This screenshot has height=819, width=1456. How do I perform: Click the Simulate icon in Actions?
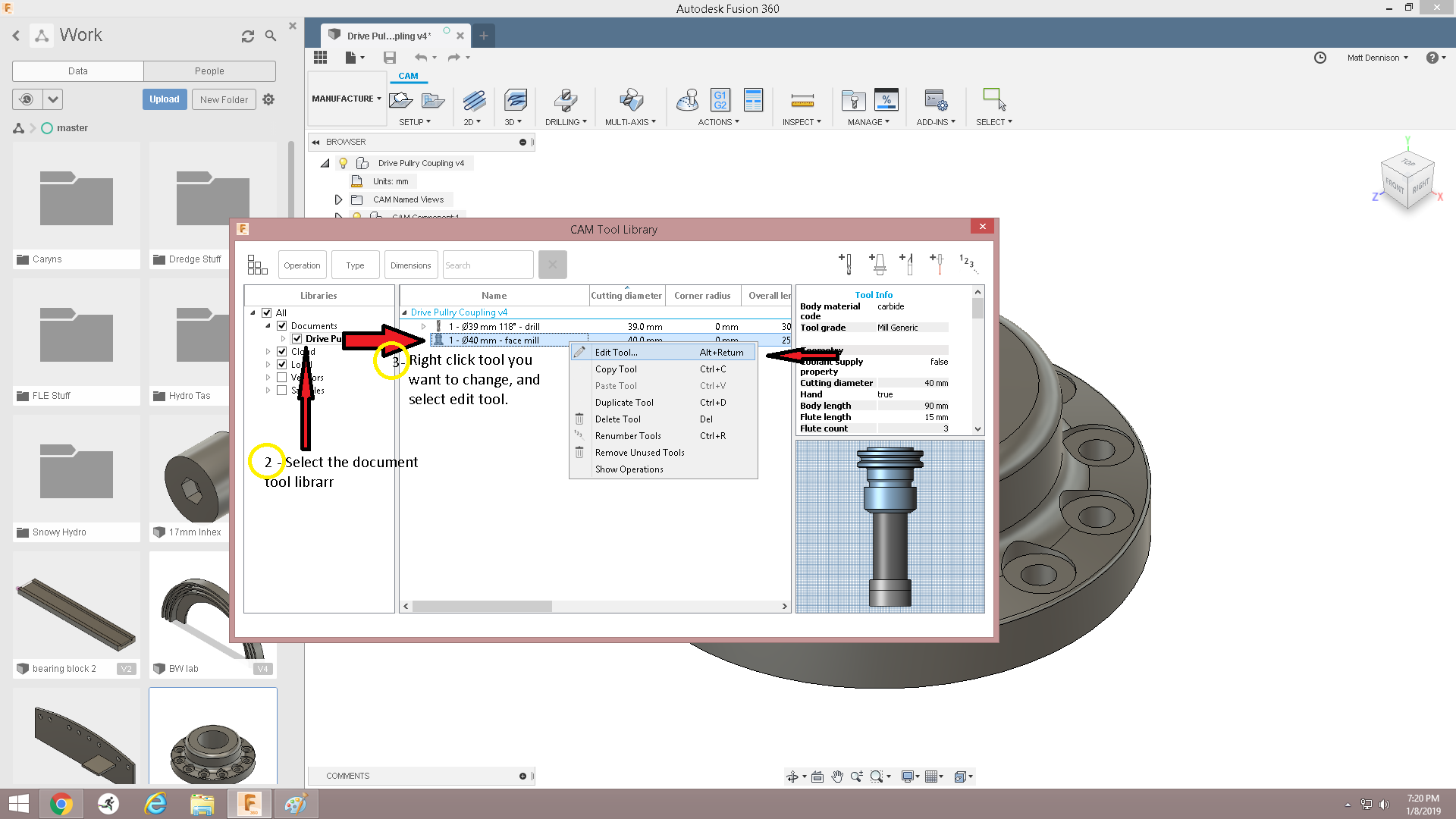pyautogui.click(x=687, y=100)
